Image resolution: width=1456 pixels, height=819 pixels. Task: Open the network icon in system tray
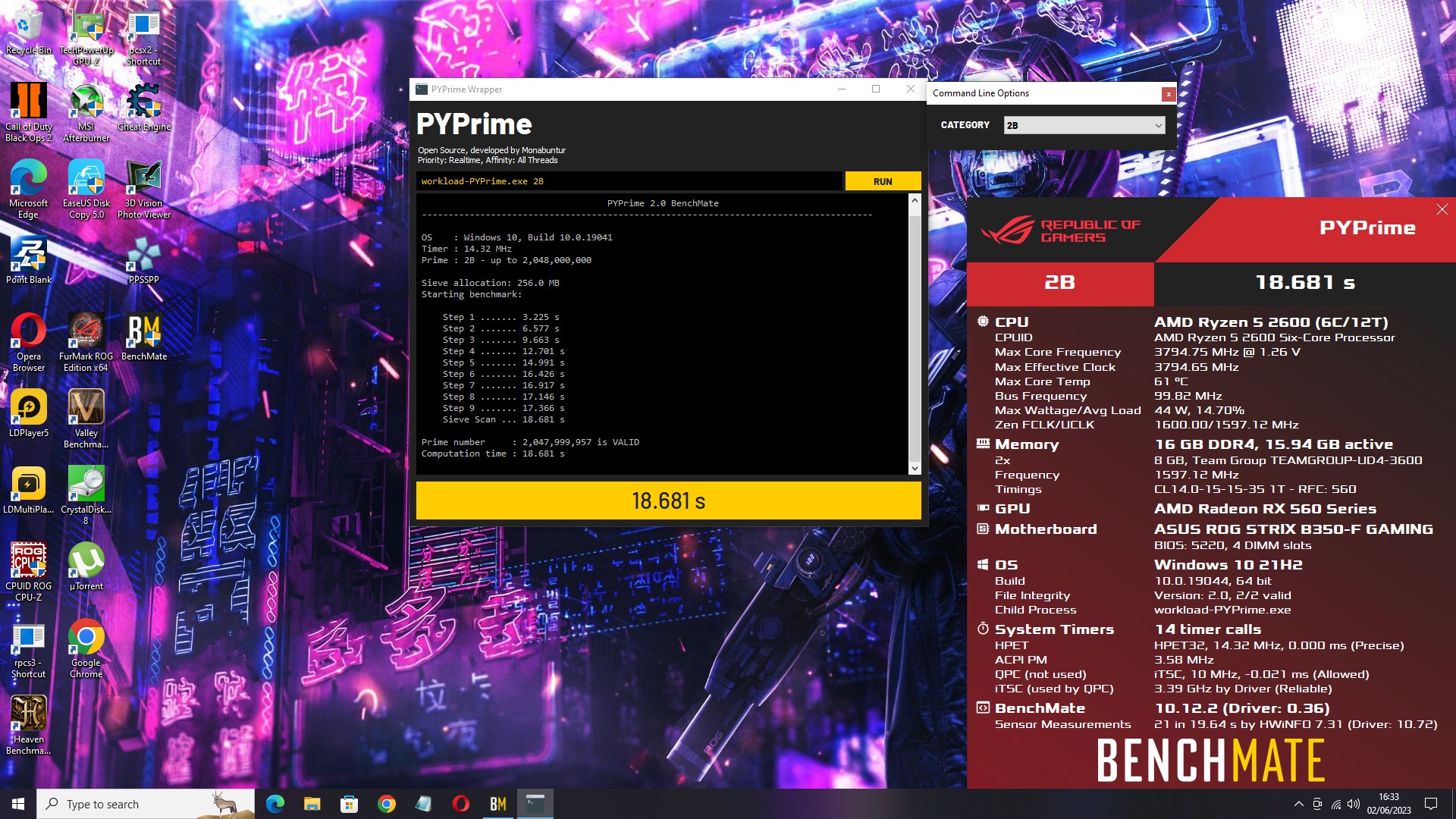pyautogui.click(x=1335, y=804)
